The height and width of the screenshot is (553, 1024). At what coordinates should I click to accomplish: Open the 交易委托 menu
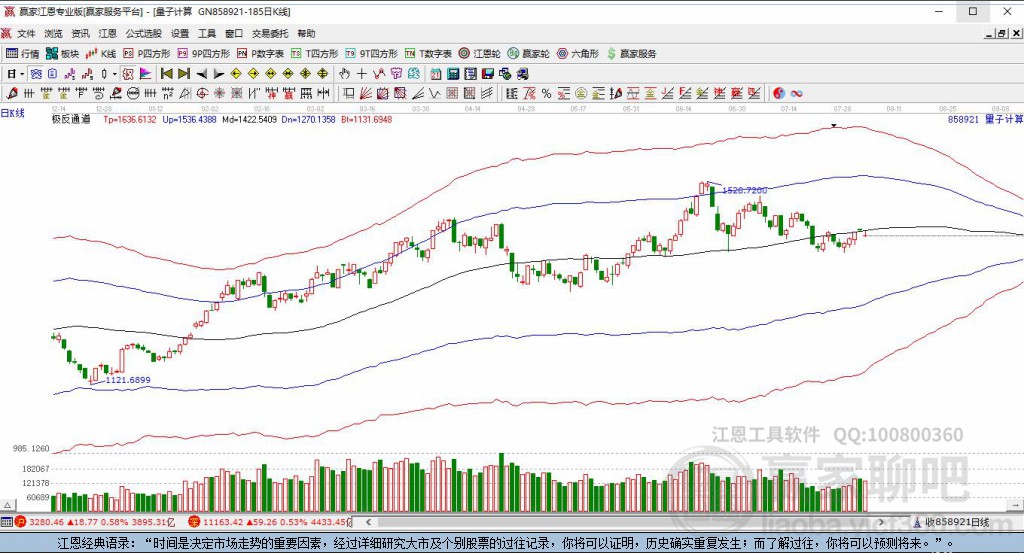click(270, 33)
